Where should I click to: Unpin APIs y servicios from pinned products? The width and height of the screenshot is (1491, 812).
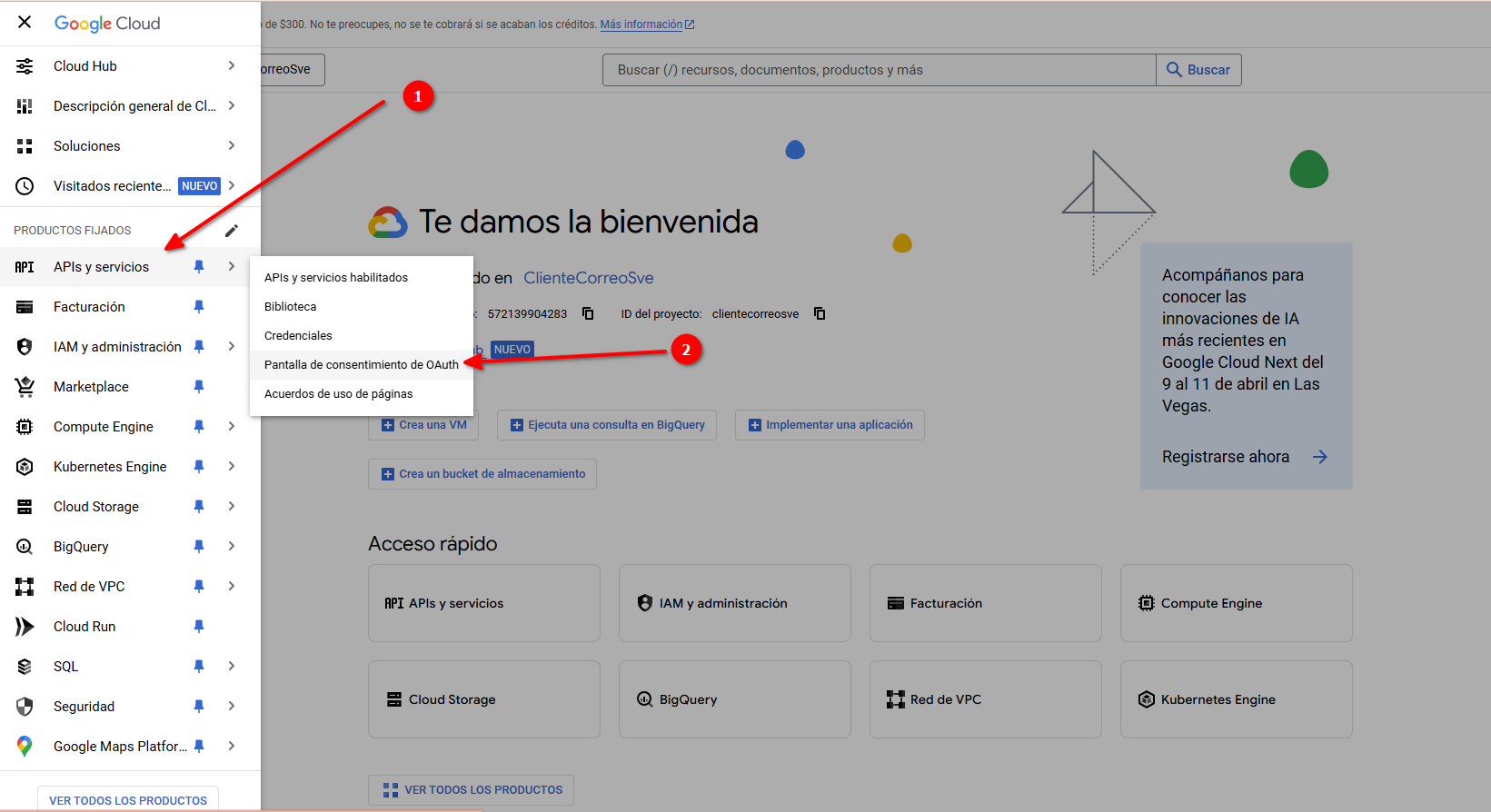199,267
